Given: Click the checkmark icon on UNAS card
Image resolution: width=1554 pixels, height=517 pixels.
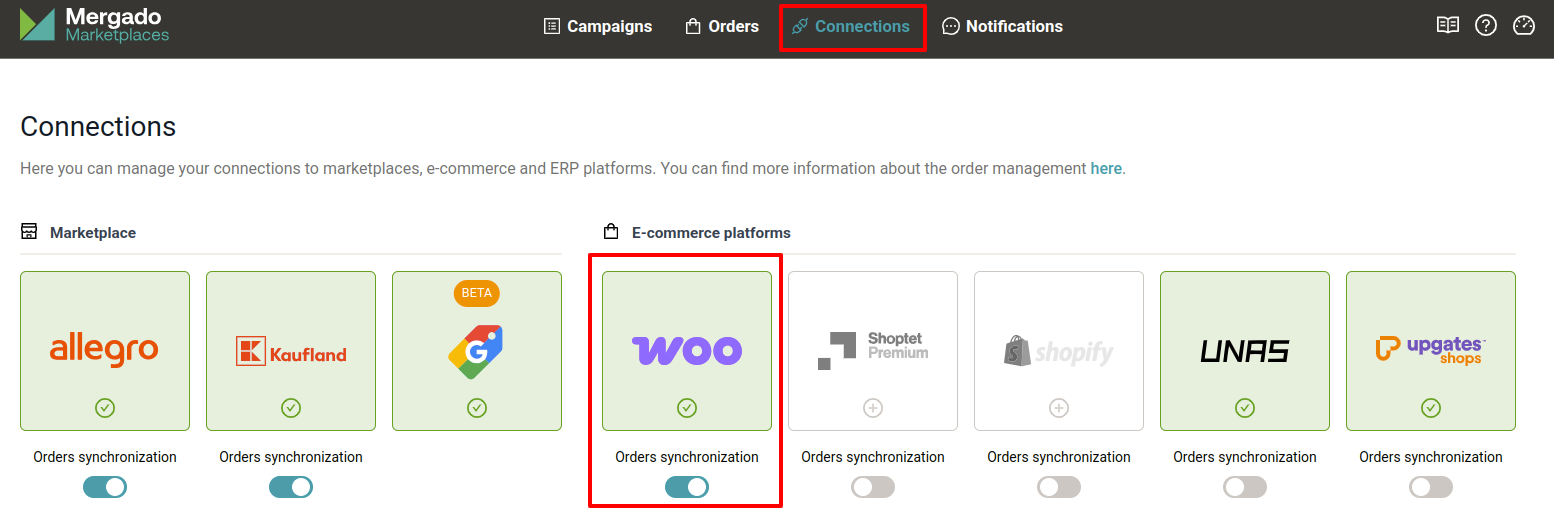Looking at the screenshot, I should point(1245,408).
